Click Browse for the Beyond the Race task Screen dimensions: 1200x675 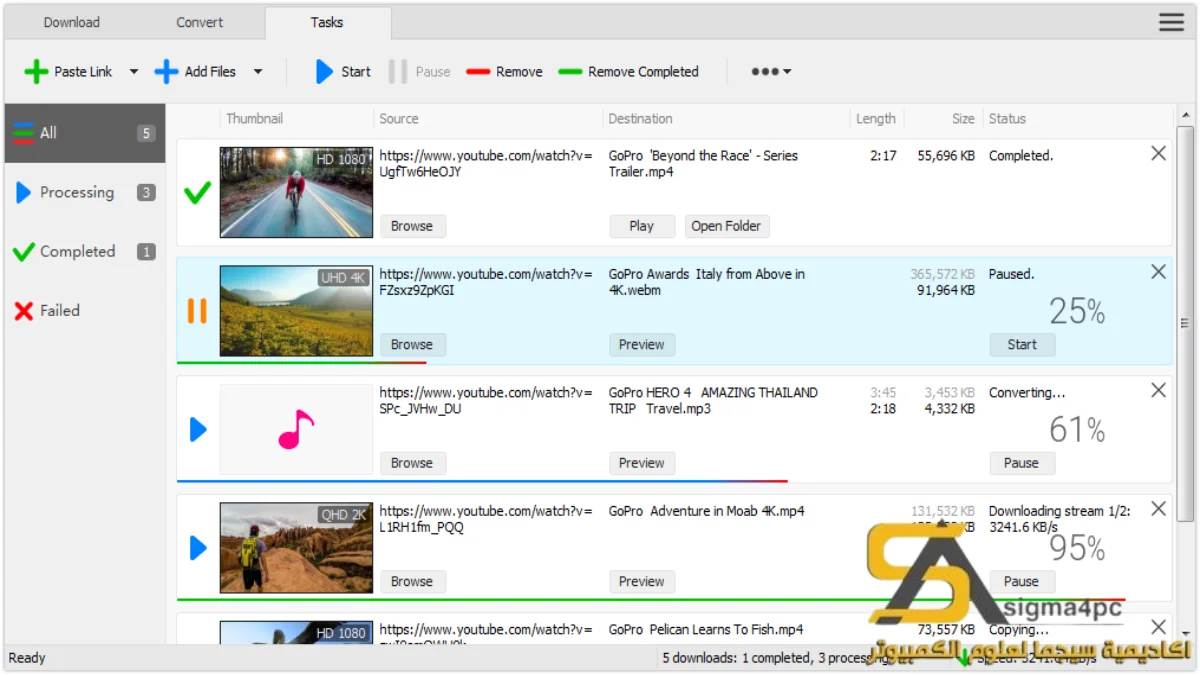[412, 226]
